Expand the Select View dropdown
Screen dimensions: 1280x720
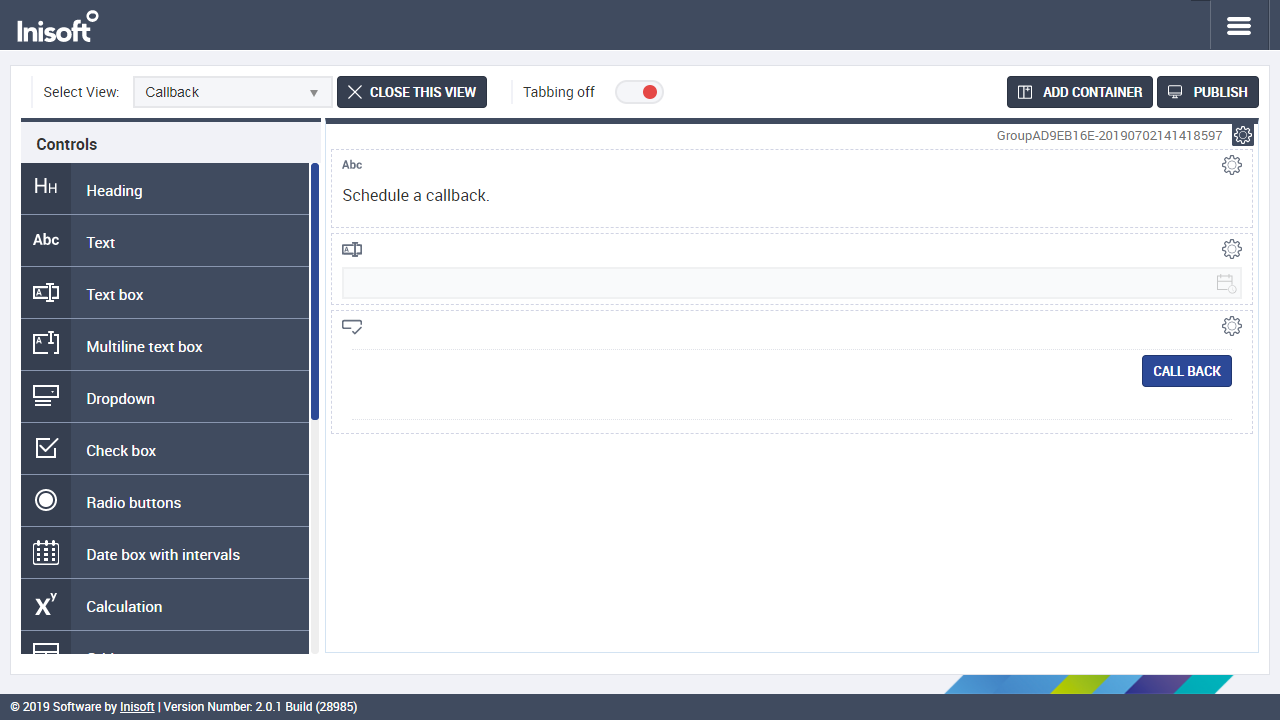(x=232, y=92)
